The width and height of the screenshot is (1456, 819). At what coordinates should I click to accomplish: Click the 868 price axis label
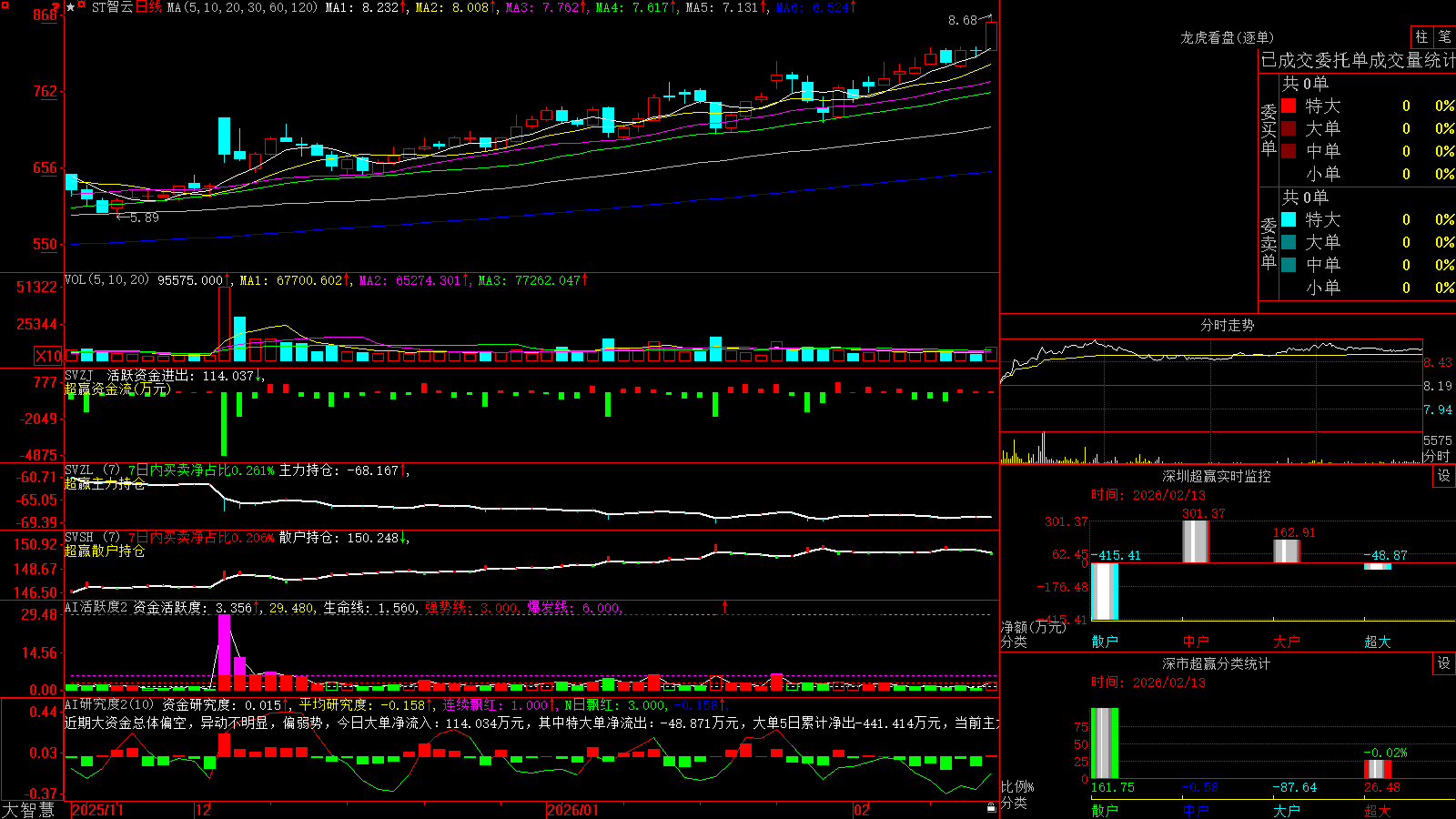pos(45,15)
